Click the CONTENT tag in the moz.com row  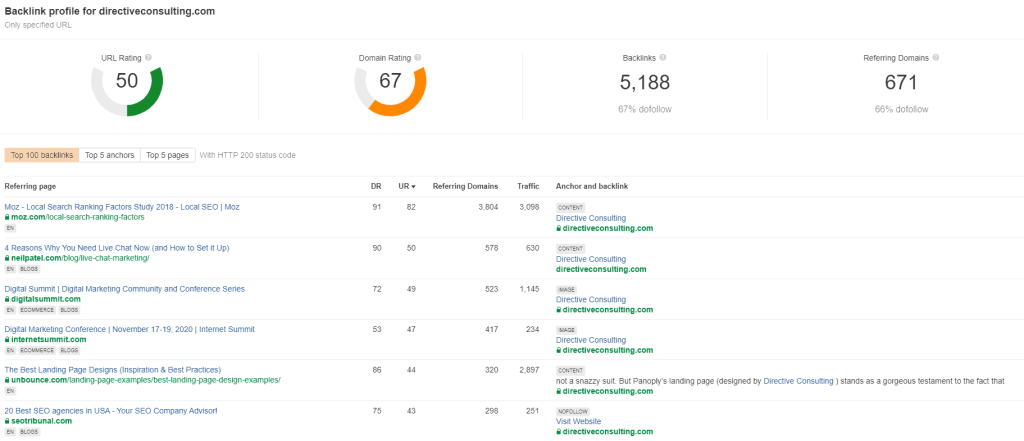click(x=571, y=208)
